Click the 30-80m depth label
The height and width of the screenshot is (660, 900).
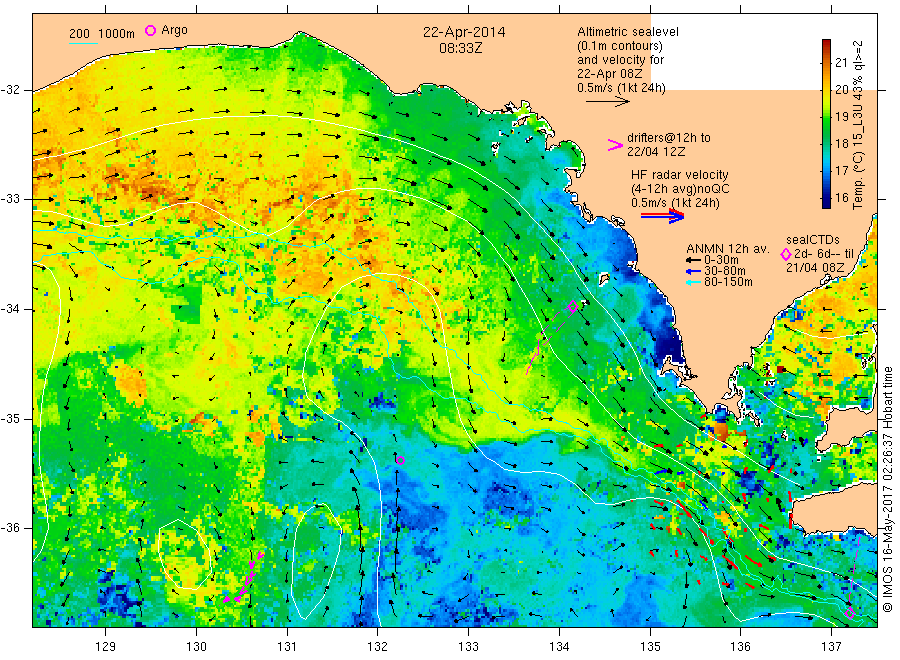point(724,271)
